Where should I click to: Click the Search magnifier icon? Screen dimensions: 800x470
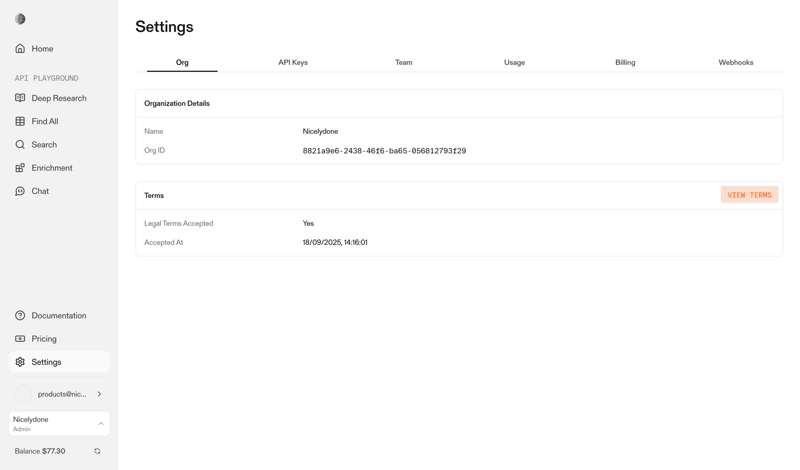tap(20, 145)
